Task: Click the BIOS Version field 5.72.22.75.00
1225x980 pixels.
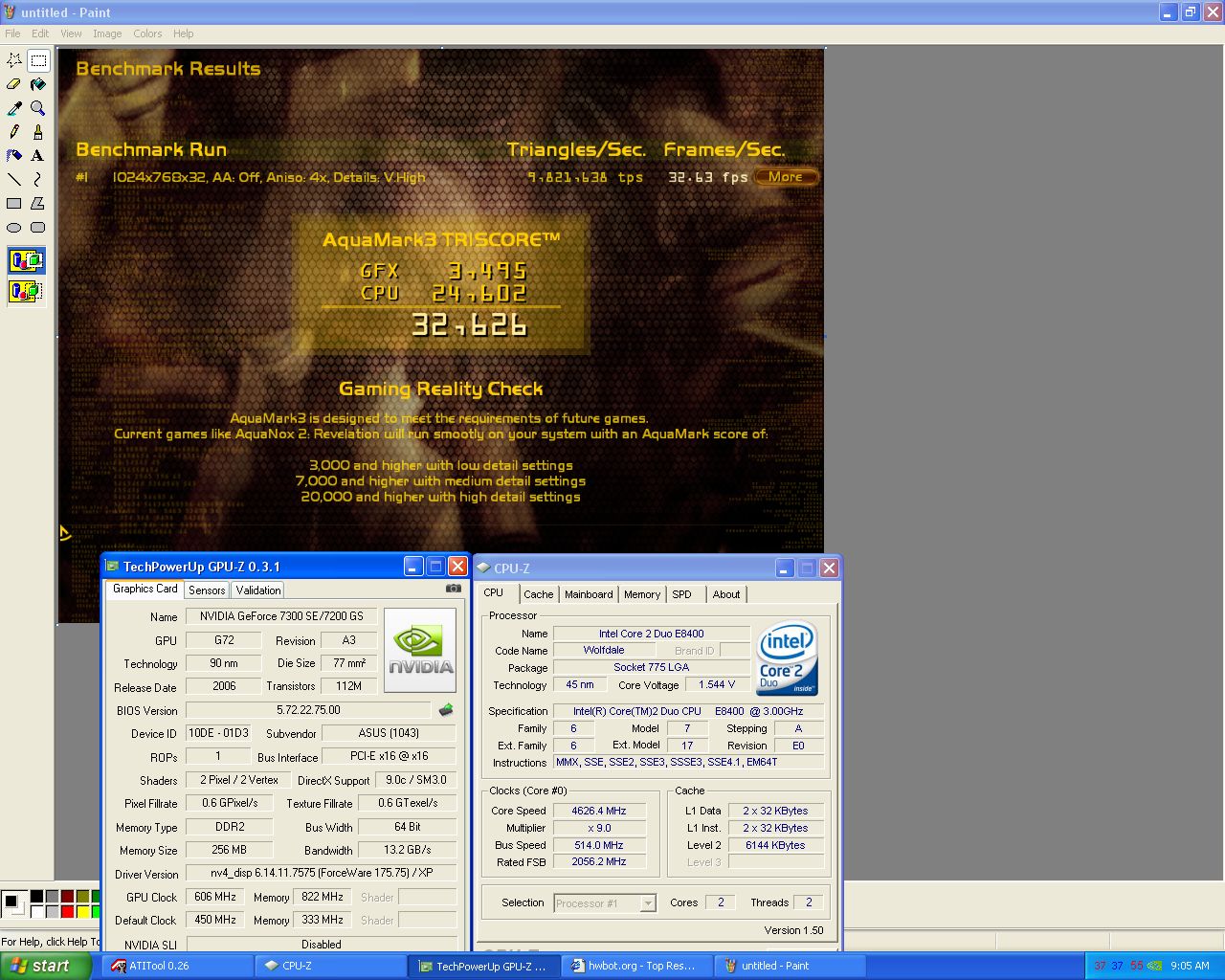Action: click(x=308, y=710)
